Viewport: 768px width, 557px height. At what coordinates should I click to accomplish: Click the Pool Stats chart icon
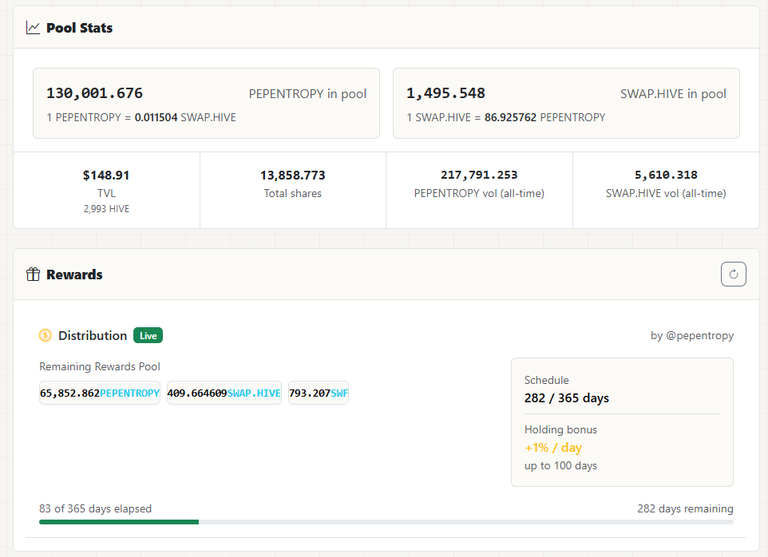click(33, 28)
